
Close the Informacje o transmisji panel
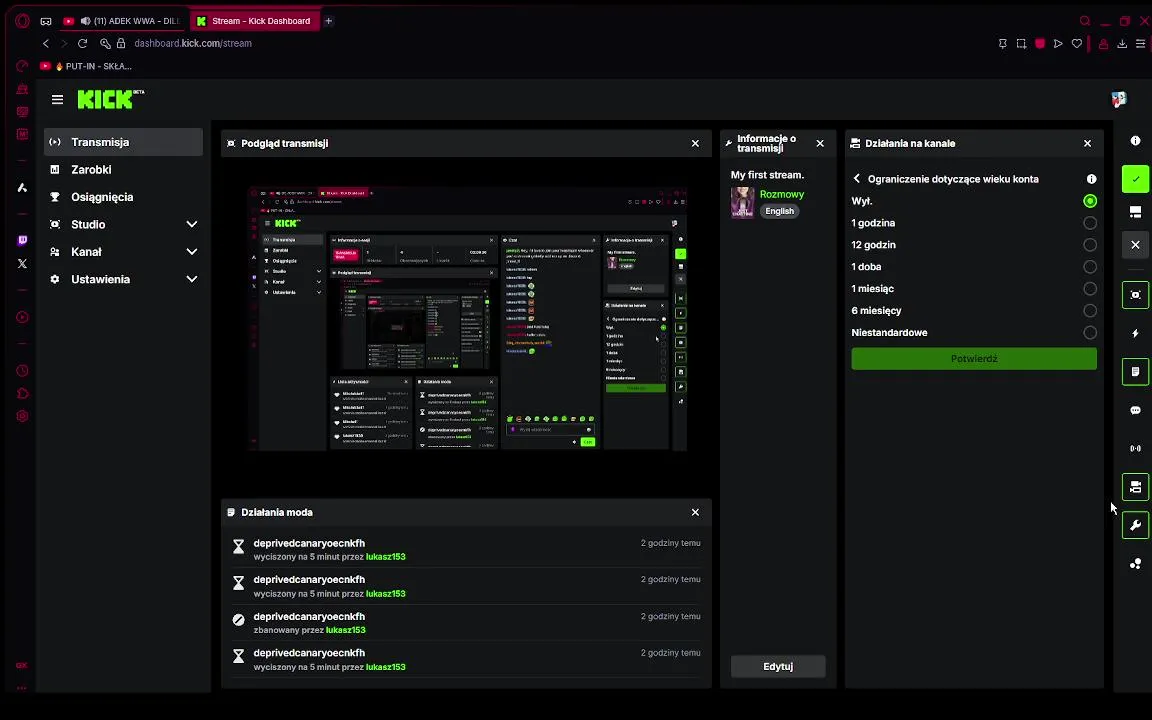click(x=820, y=143)
